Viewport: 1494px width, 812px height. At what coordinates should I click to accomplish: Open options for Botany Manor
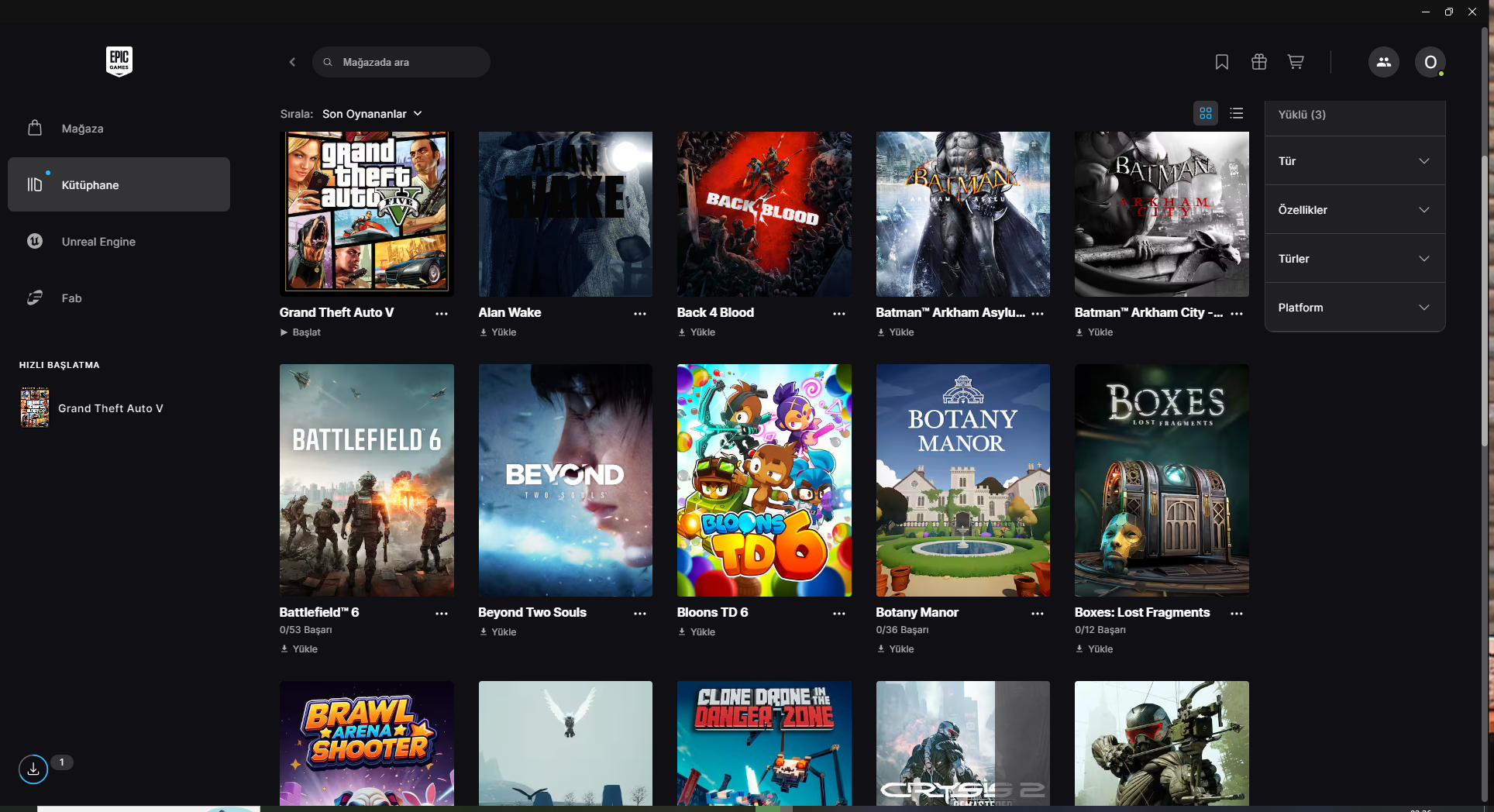pos(1038,613)
